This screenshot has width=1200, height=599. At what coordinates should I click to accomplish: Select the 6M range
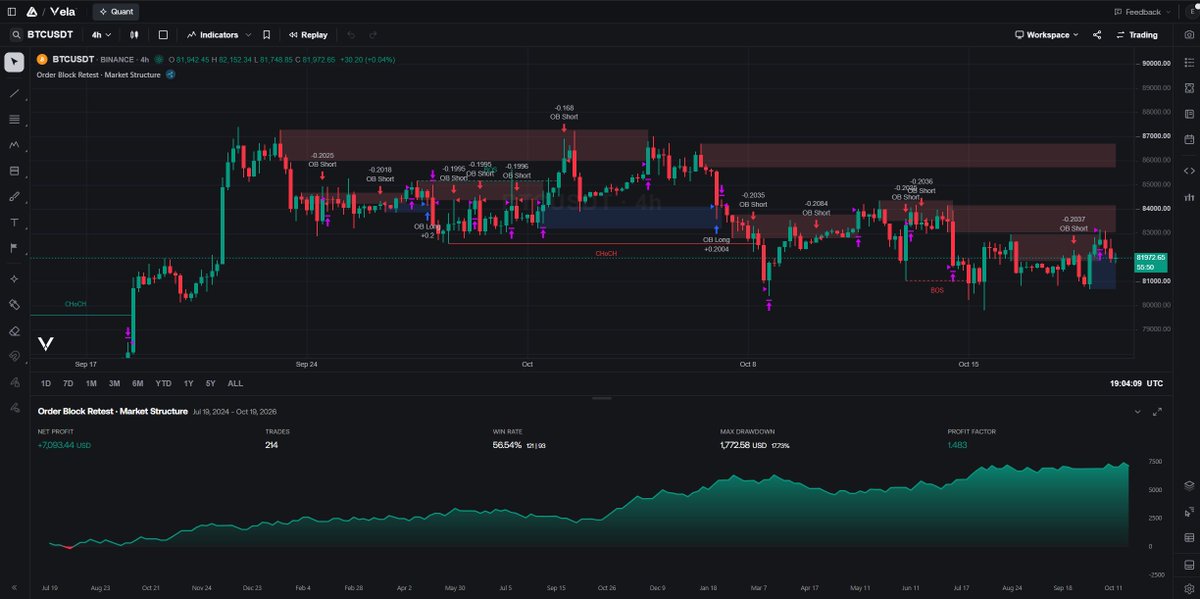137,383
